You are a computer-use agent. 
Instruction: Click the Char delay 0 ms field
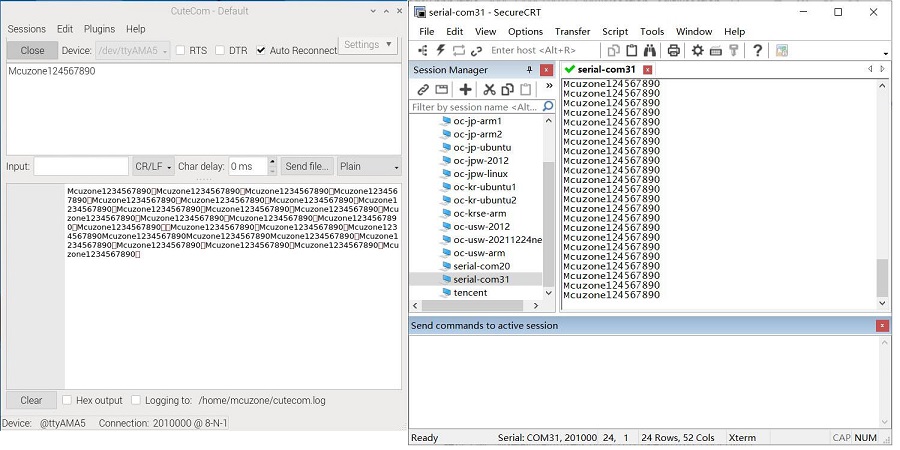point(249,166)
